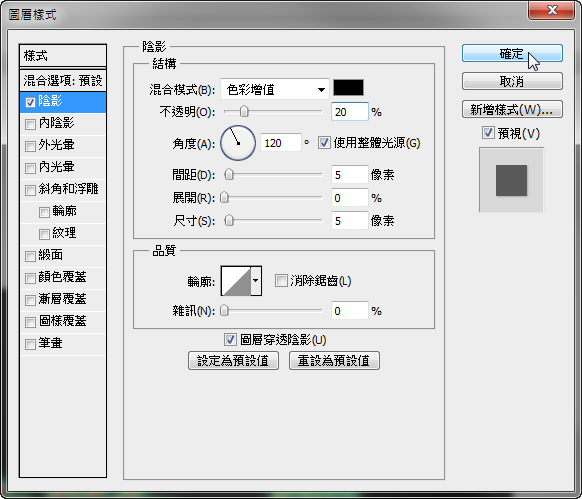This screenshot has height=499, width=582.
Task: Select the 顏色覆蓋 style label
Action: [63, 277]
